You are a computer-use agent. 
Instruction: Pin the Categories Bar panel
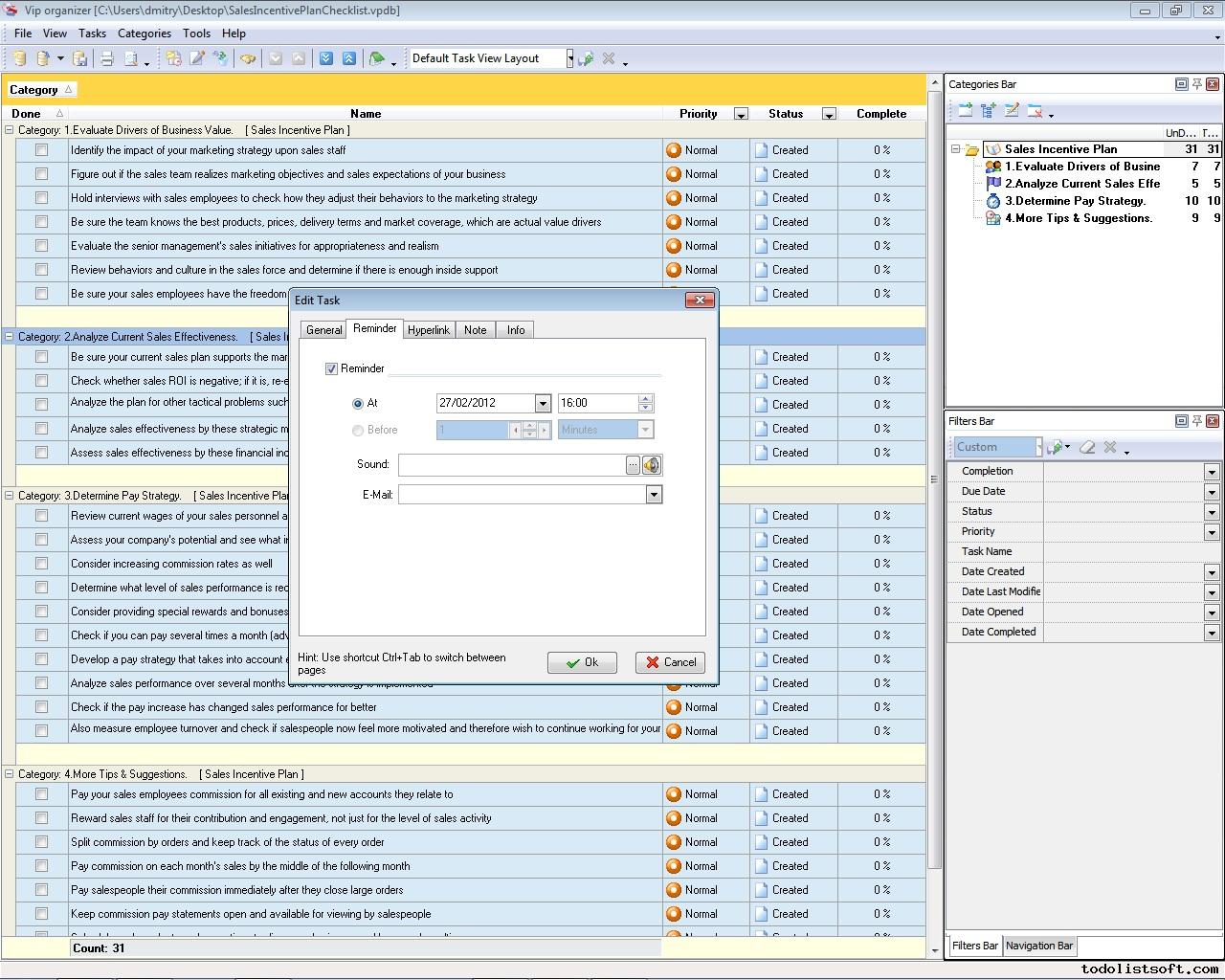pos(1196,84)
